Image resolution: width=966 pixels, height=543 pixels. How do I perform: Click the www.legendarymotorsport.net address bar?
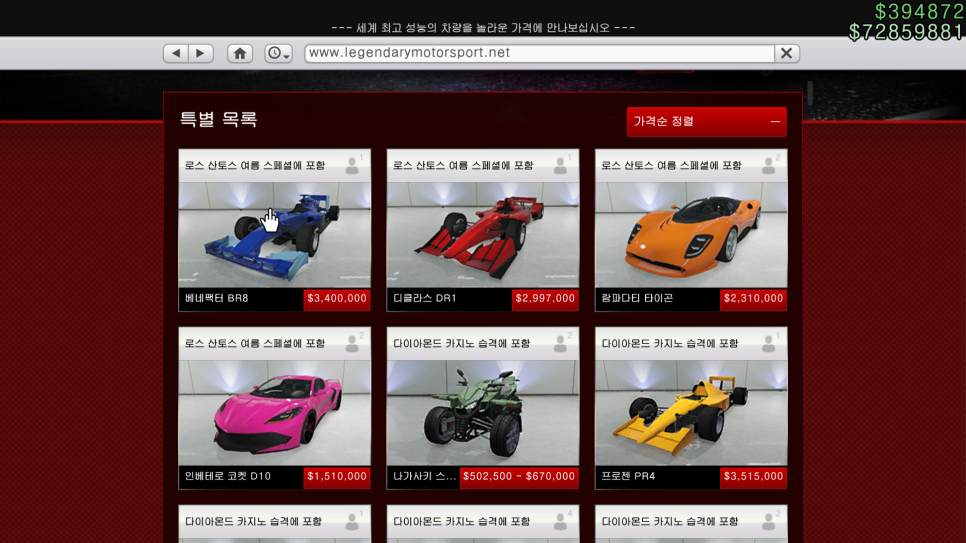point(539,53)
